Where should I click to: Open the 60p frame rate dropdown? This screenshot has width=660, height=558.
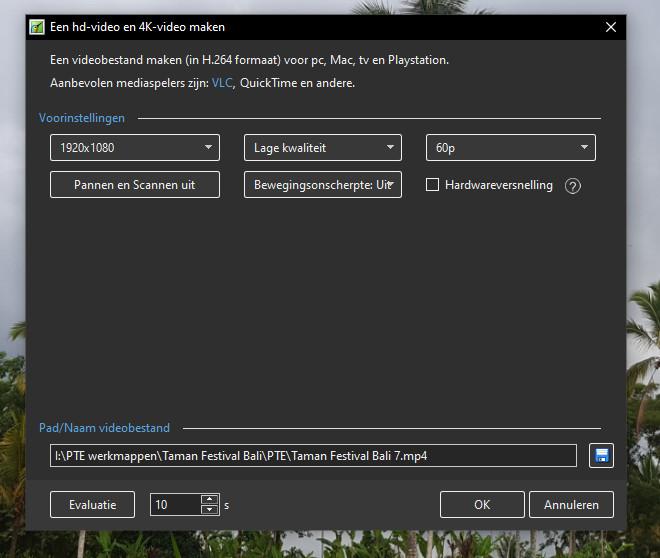tap(510, 148)
